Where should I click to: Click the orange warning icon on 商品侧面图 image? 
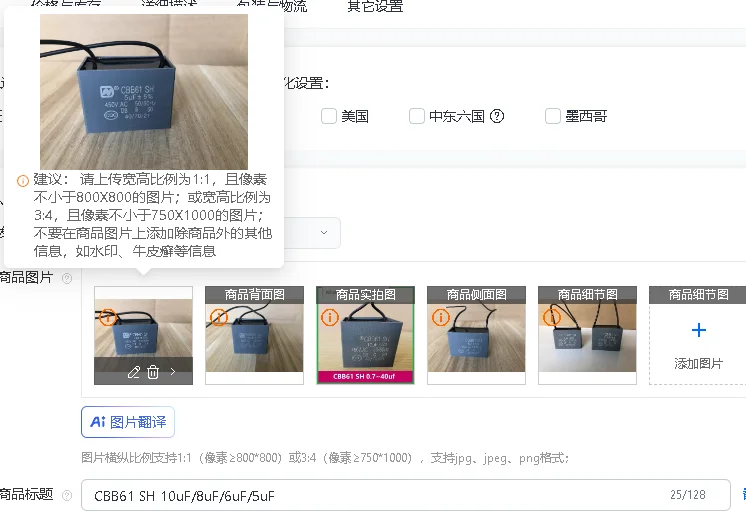click(441, 317)
